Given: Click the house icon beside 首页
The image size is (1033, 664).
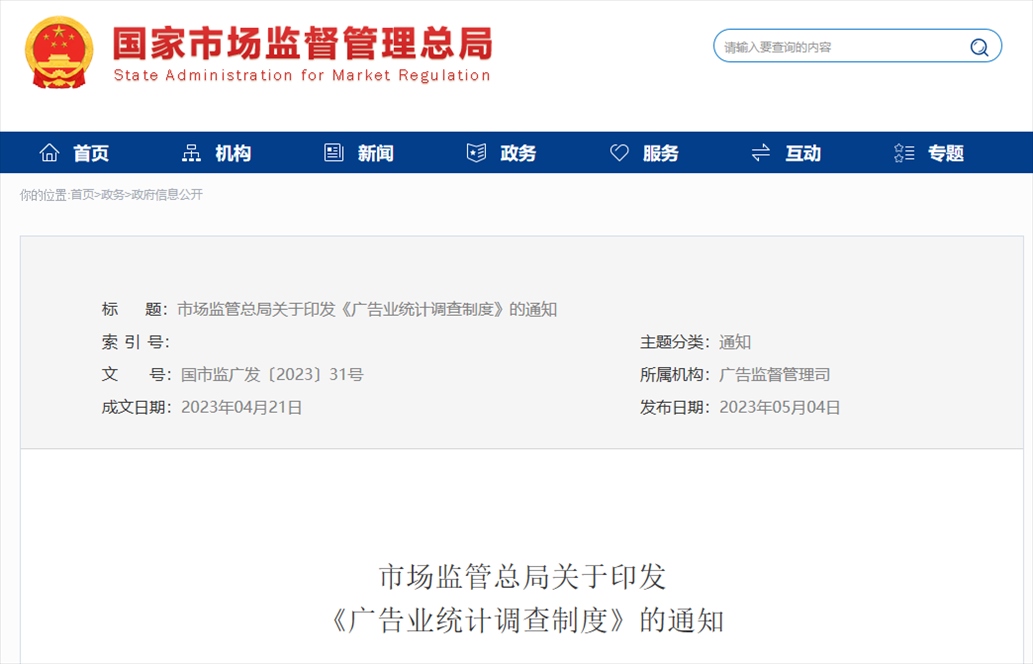Looking at the screenshot, I should click(x=49, y=153).
